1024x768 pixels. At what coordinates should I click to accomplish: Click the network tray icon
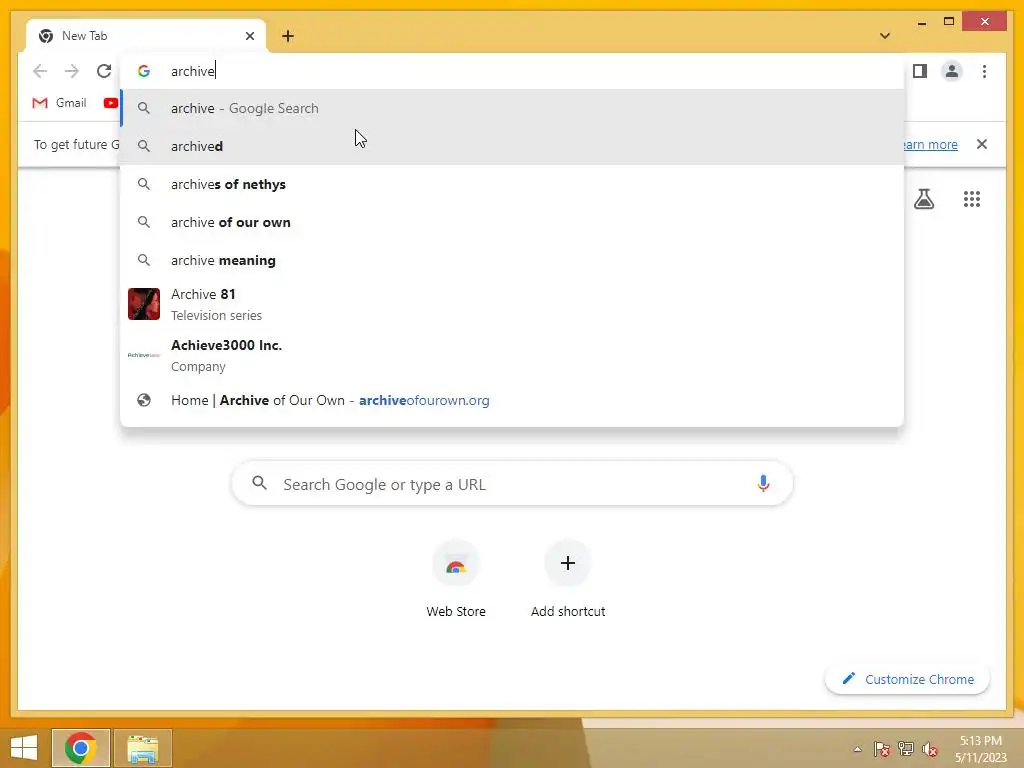pos(906,749)
